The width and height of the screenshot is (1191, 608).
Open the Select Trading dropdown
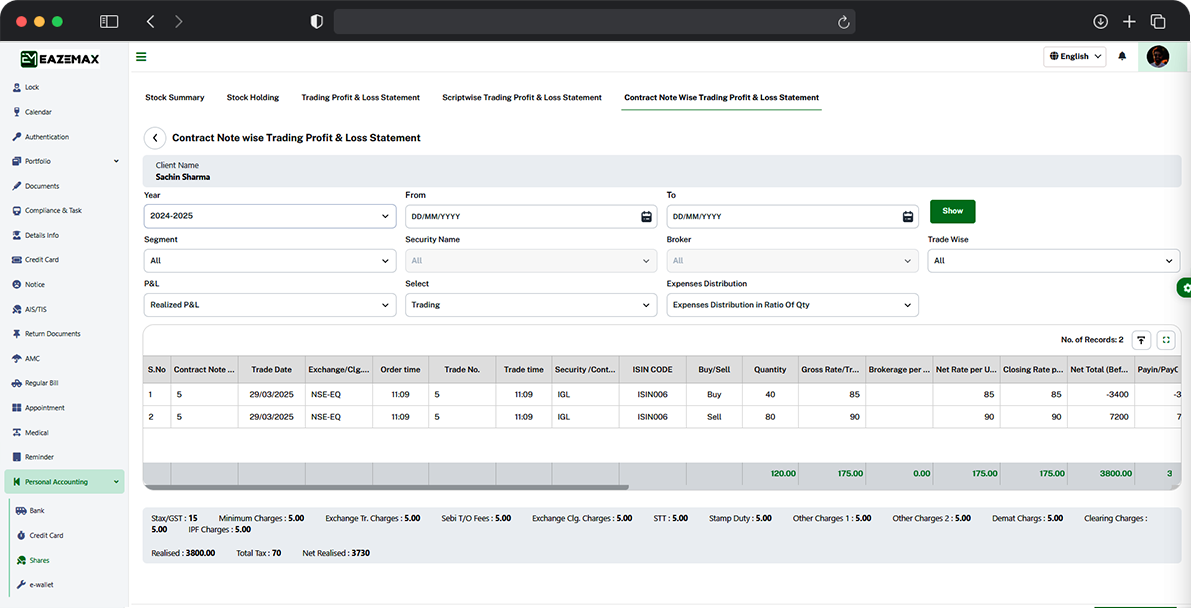tap(531, 305)
